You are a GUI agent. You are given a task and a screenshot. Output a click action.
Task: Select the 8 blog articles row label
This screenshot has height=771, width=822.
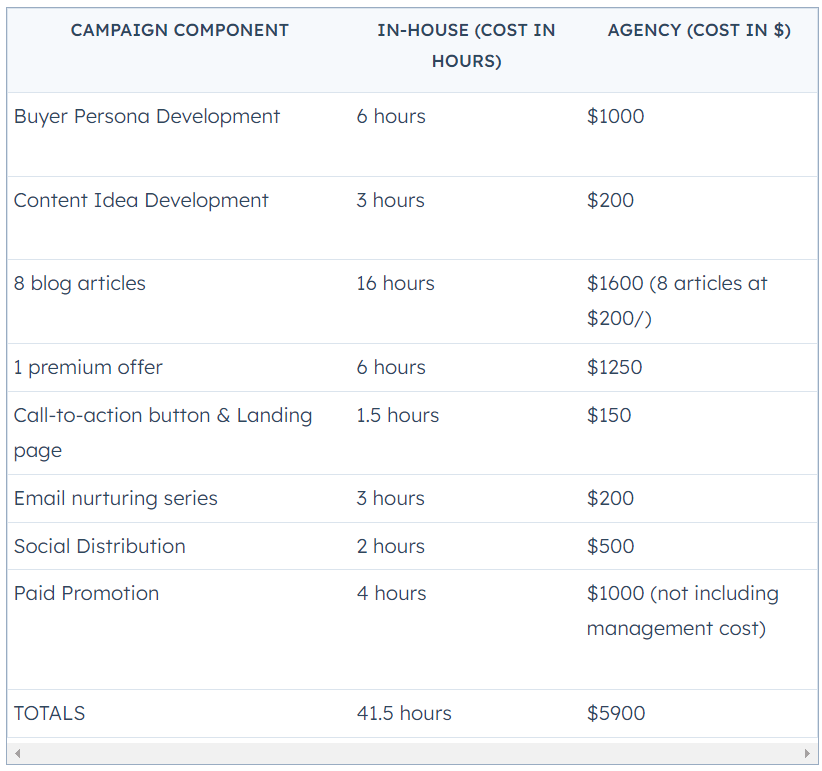80,284
